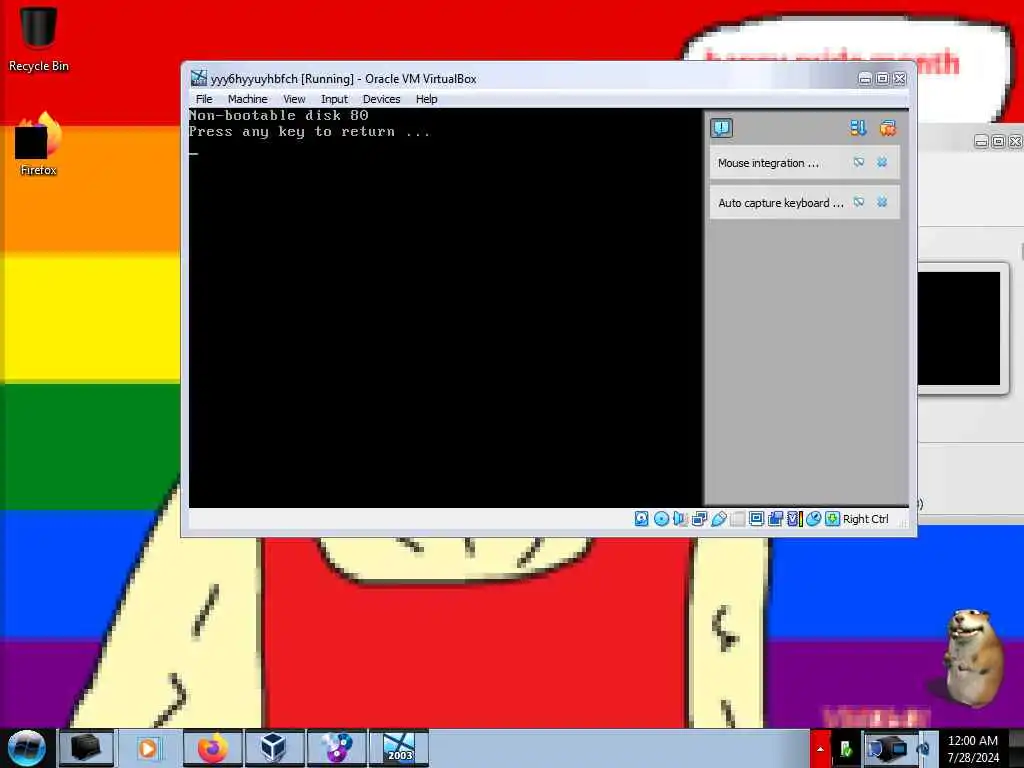The image size is (1024, 768).
Task: Click the forbid icon on Auto capture keyboard notification
Action: pos(859,202)
